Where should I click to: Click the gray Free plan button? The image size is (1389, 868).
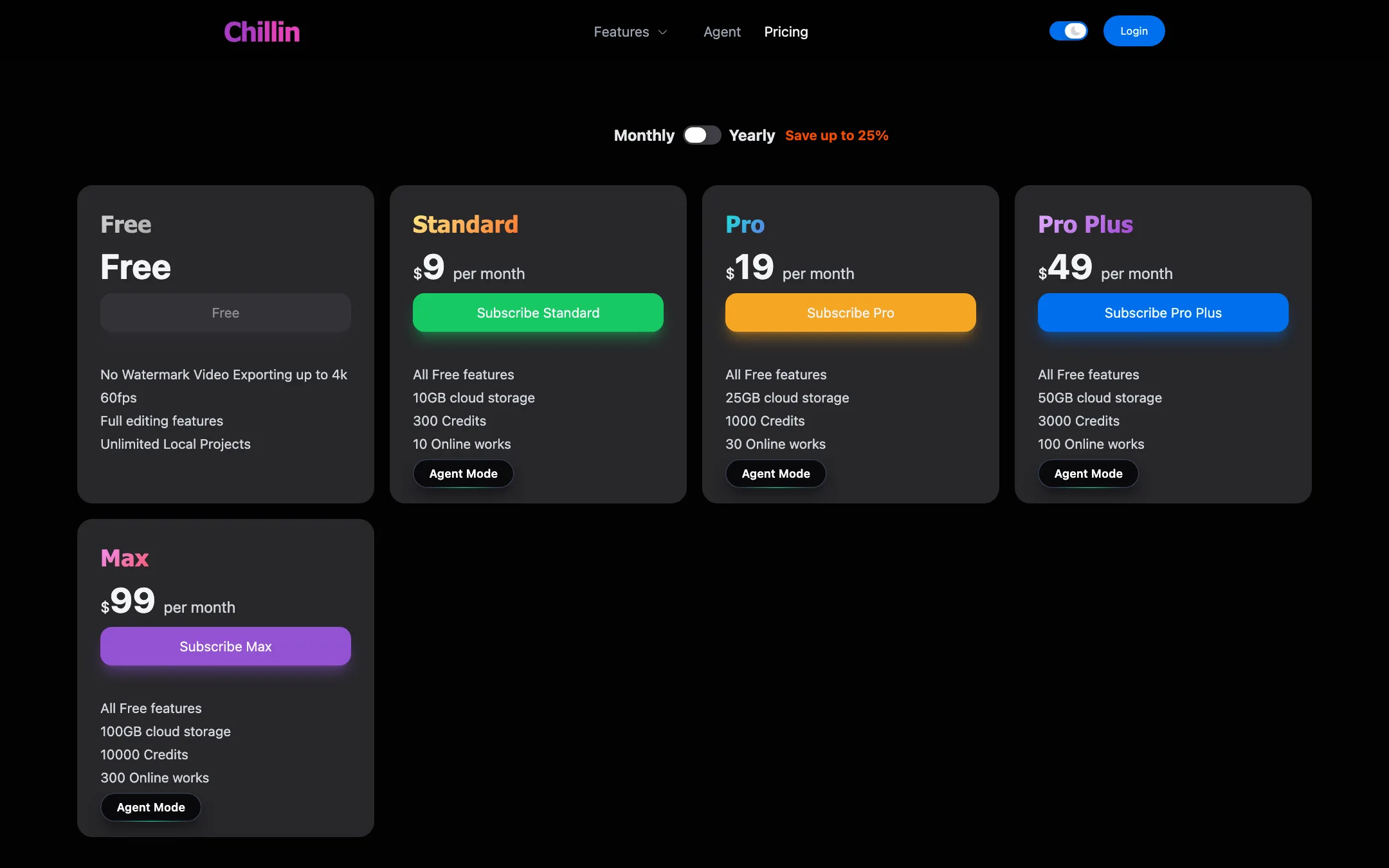[226, 312]
